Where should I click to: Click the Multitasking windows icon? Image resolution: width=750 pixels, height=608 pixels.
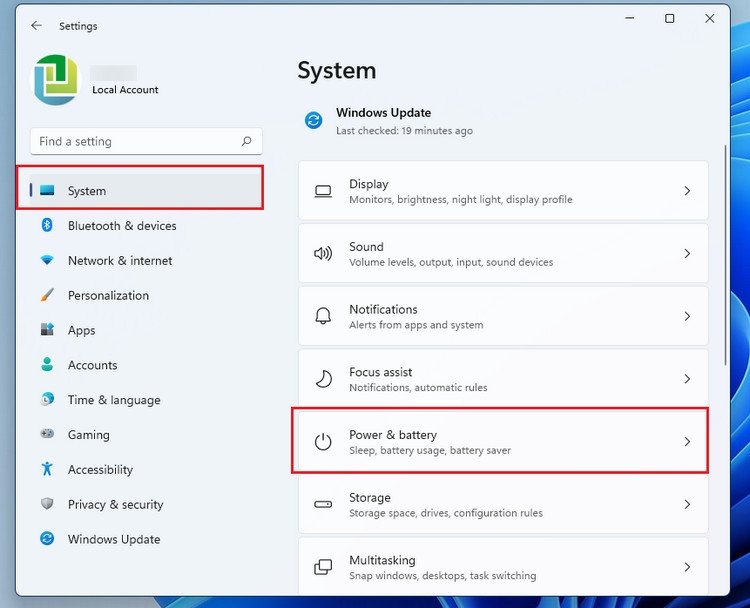[323, 567]
